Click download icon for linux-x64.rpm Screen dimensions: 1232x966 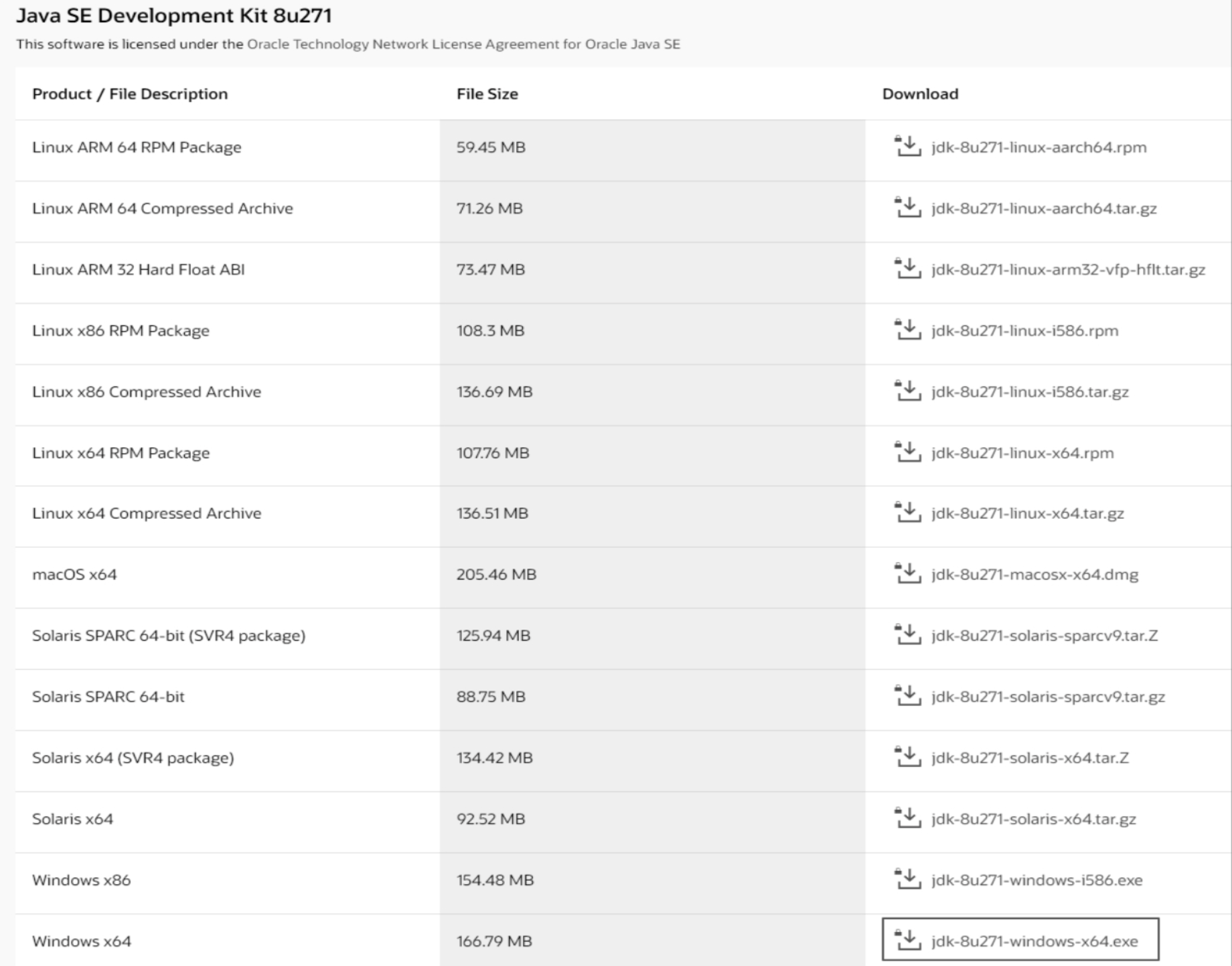click(x=908, y=452)
